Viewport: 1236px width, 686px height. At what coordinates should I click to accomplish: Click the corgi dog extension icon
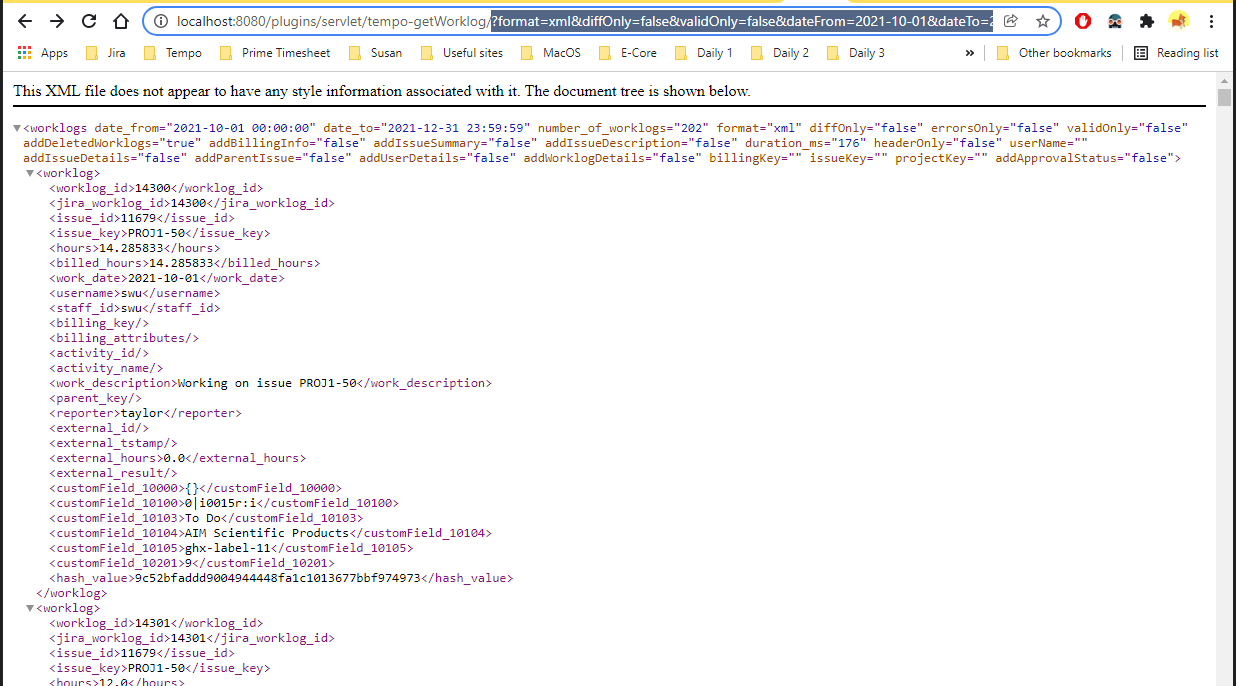click(1178, 20)
